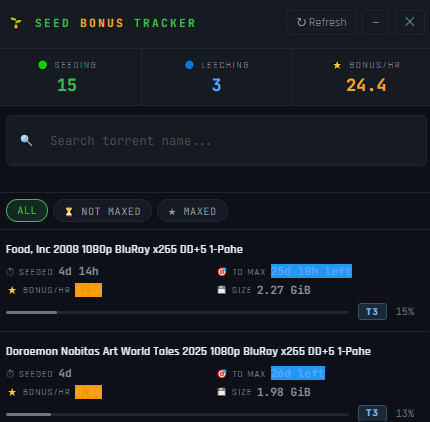
Task: Minimize the Seed Bonus Tracker panel
Action: coord(375,22)
